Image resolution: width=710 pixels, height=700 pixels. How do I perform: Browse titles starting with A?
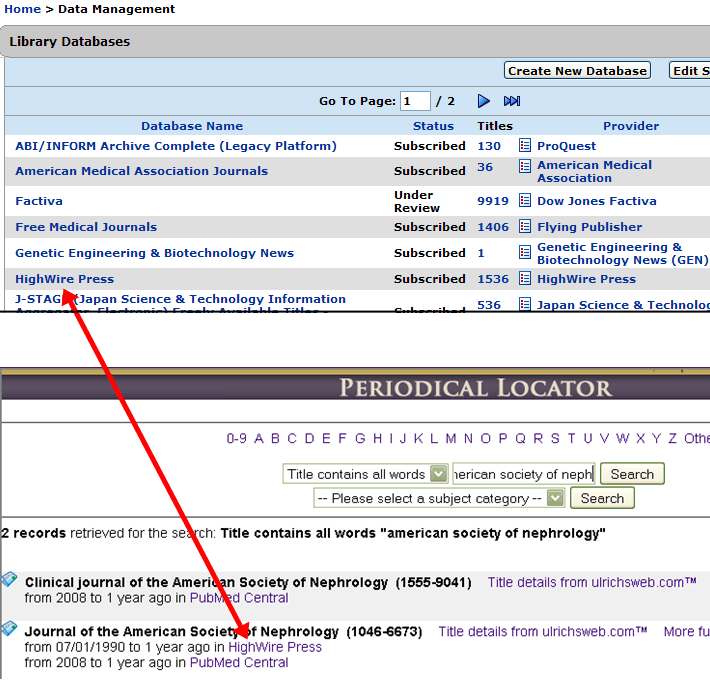(259, 438)
